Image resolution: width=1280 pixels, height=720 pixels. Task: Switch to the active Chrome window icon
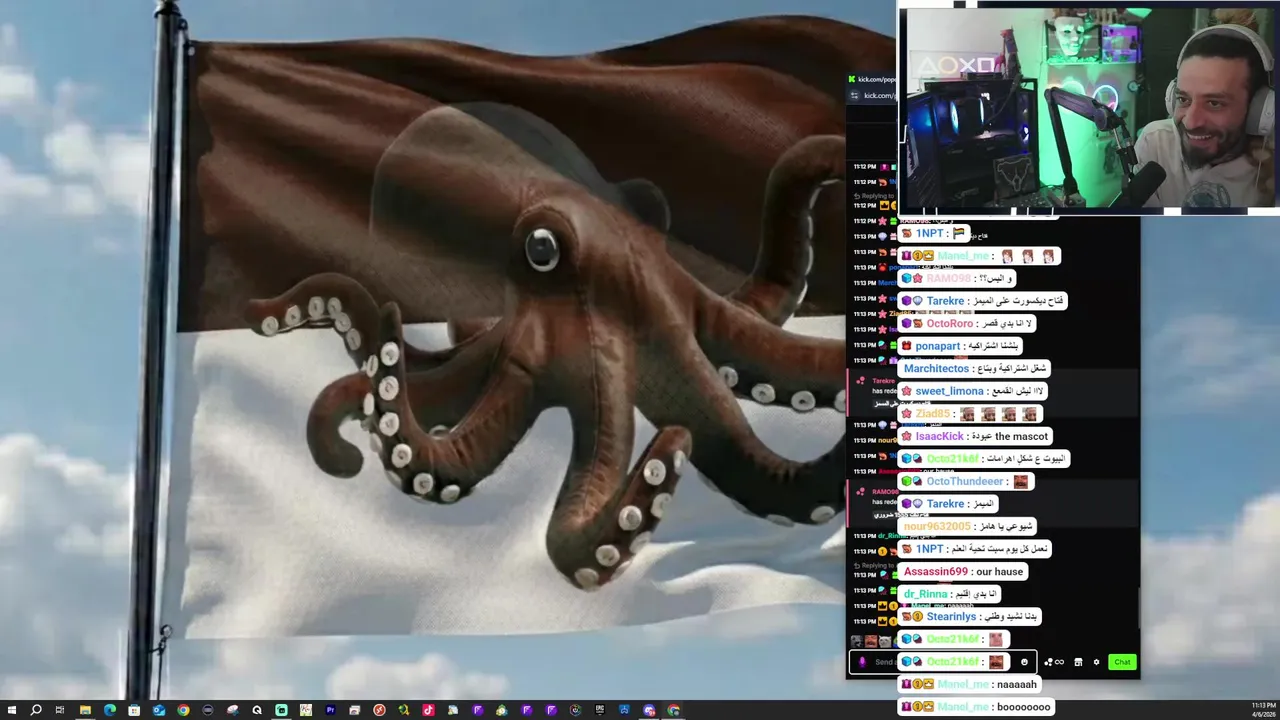click(673, 710)
